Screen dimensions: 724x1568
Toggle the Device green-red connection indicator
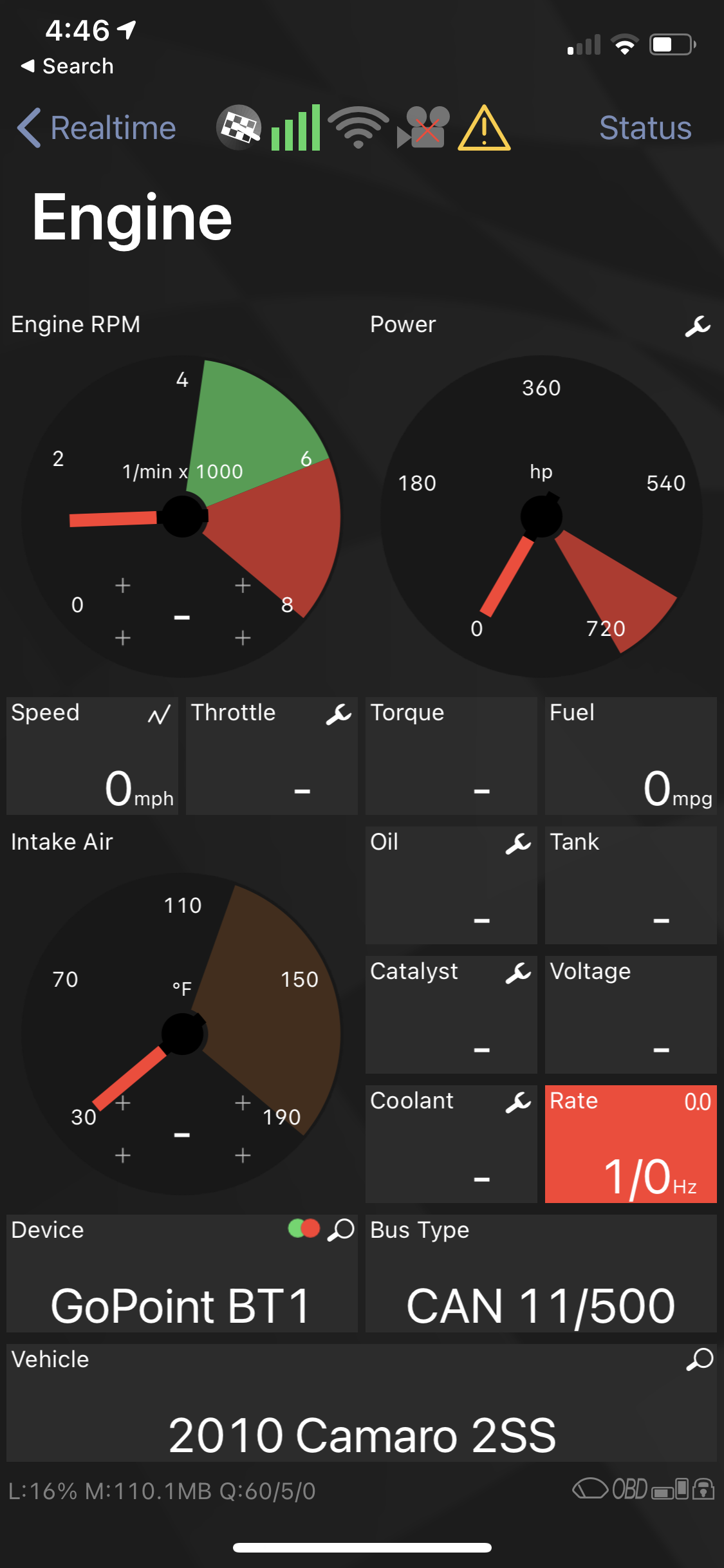click(304, 1229)
